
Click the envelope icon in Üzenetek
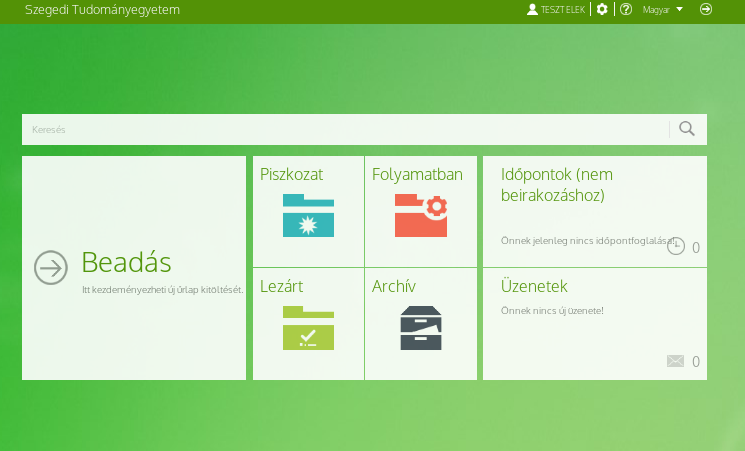coord(676,361)
